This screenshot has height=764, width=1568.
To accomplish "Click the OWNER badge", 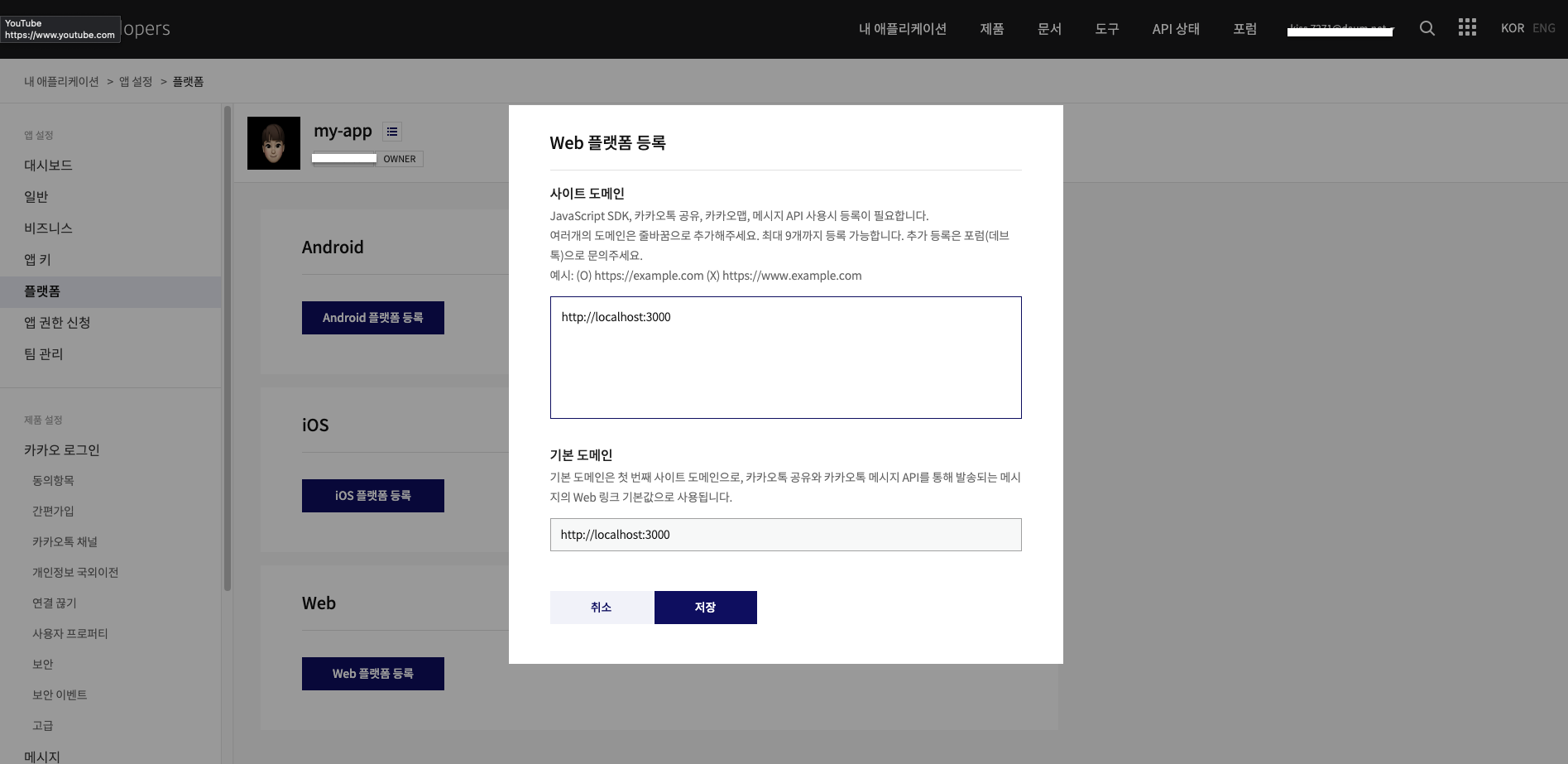I will click(400, 159).
